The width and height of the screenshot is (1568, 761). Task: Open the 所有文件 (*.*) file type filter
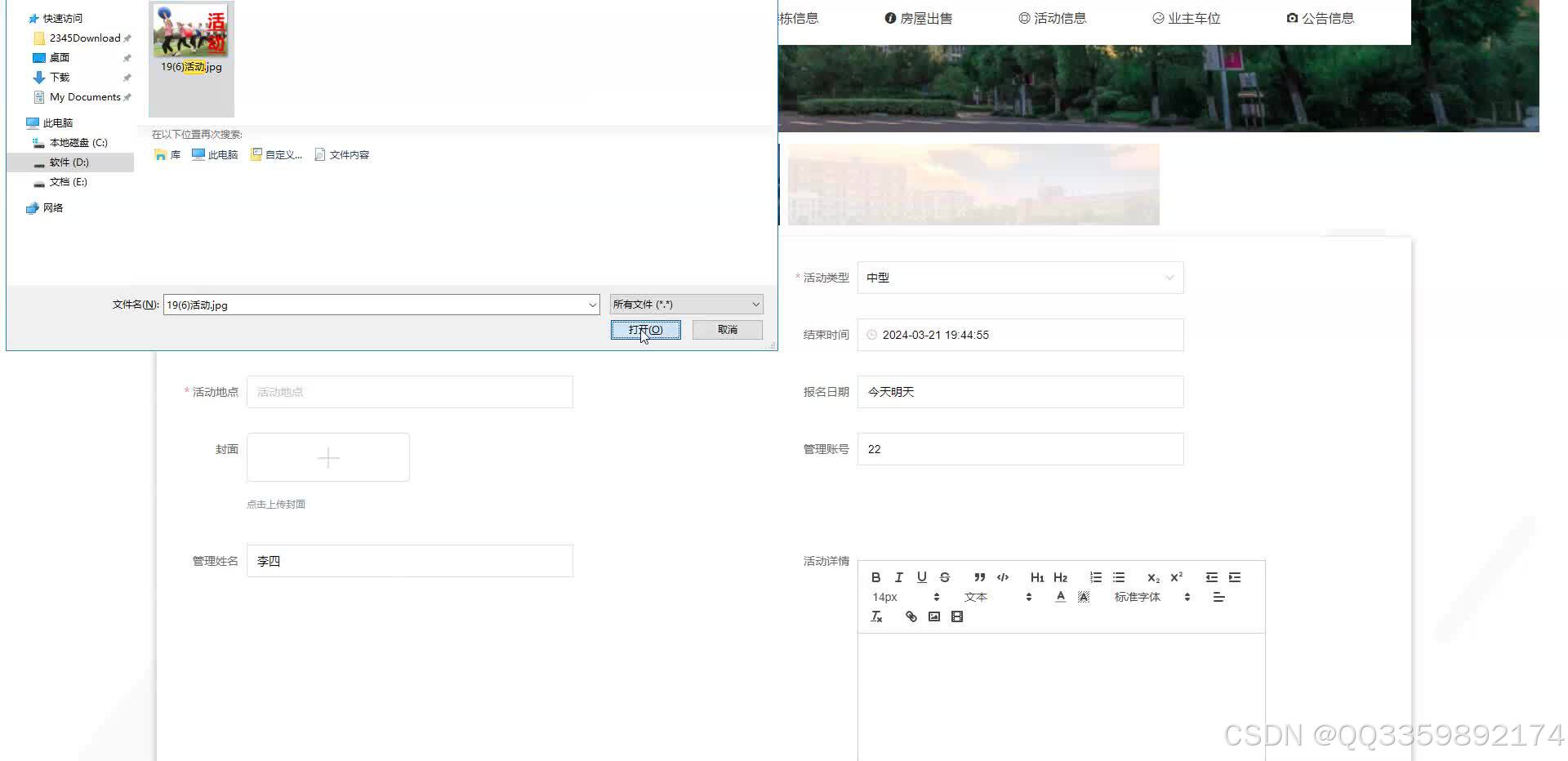686,304
